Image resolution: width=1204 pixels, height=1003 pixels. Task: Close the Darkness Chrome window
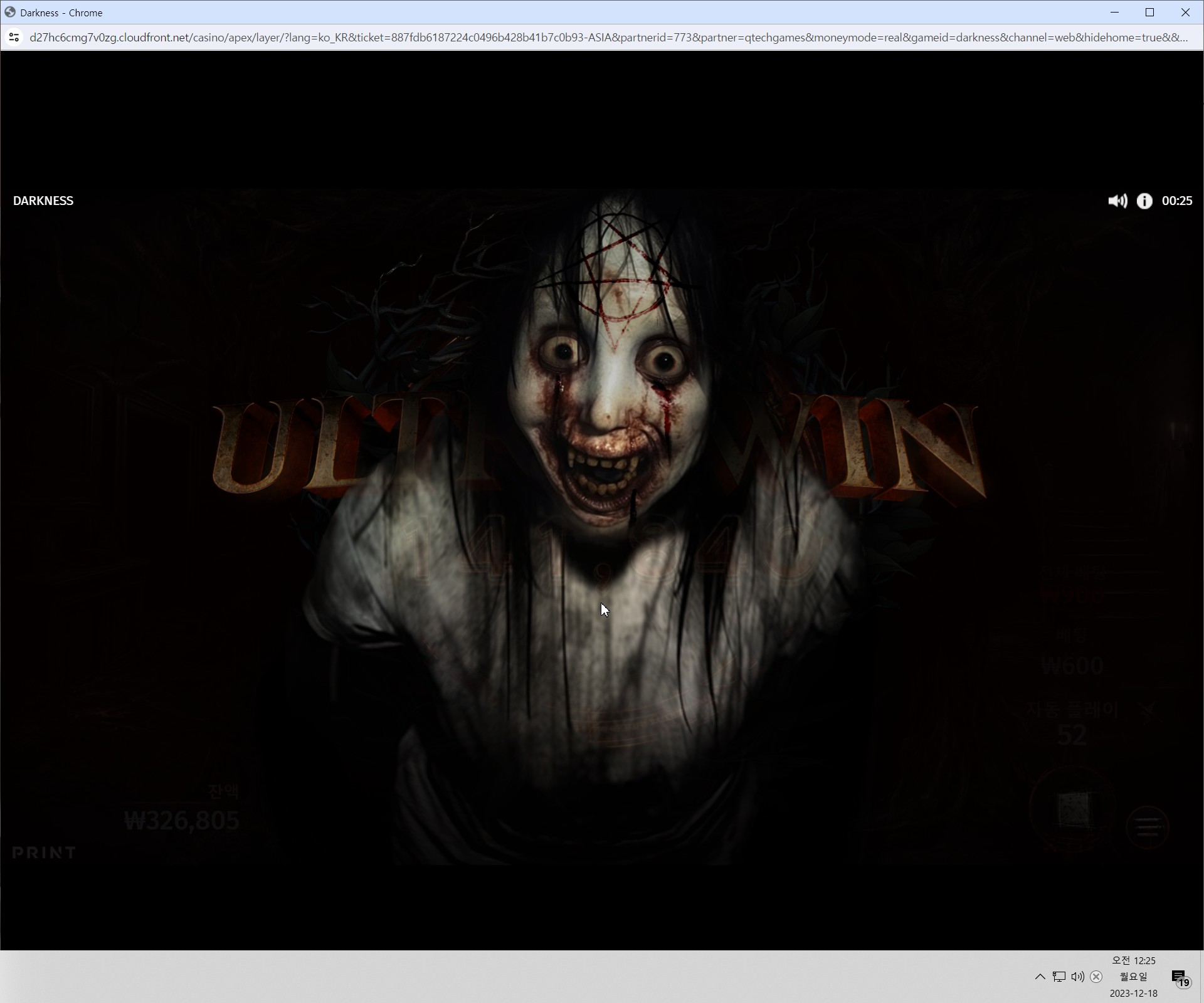(x=1185, y=13)
